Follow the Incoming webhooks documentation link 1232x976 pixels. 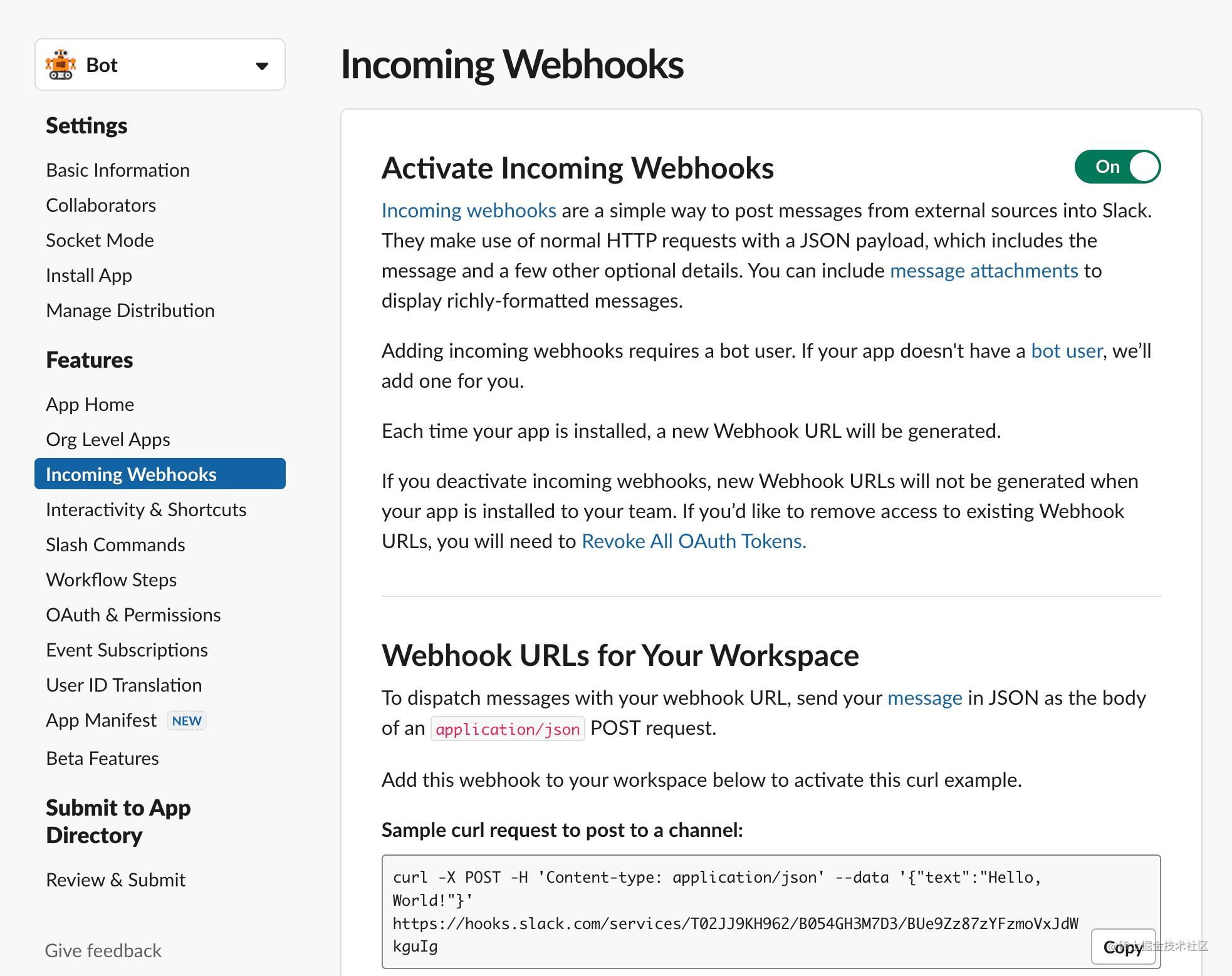point(469,210)
